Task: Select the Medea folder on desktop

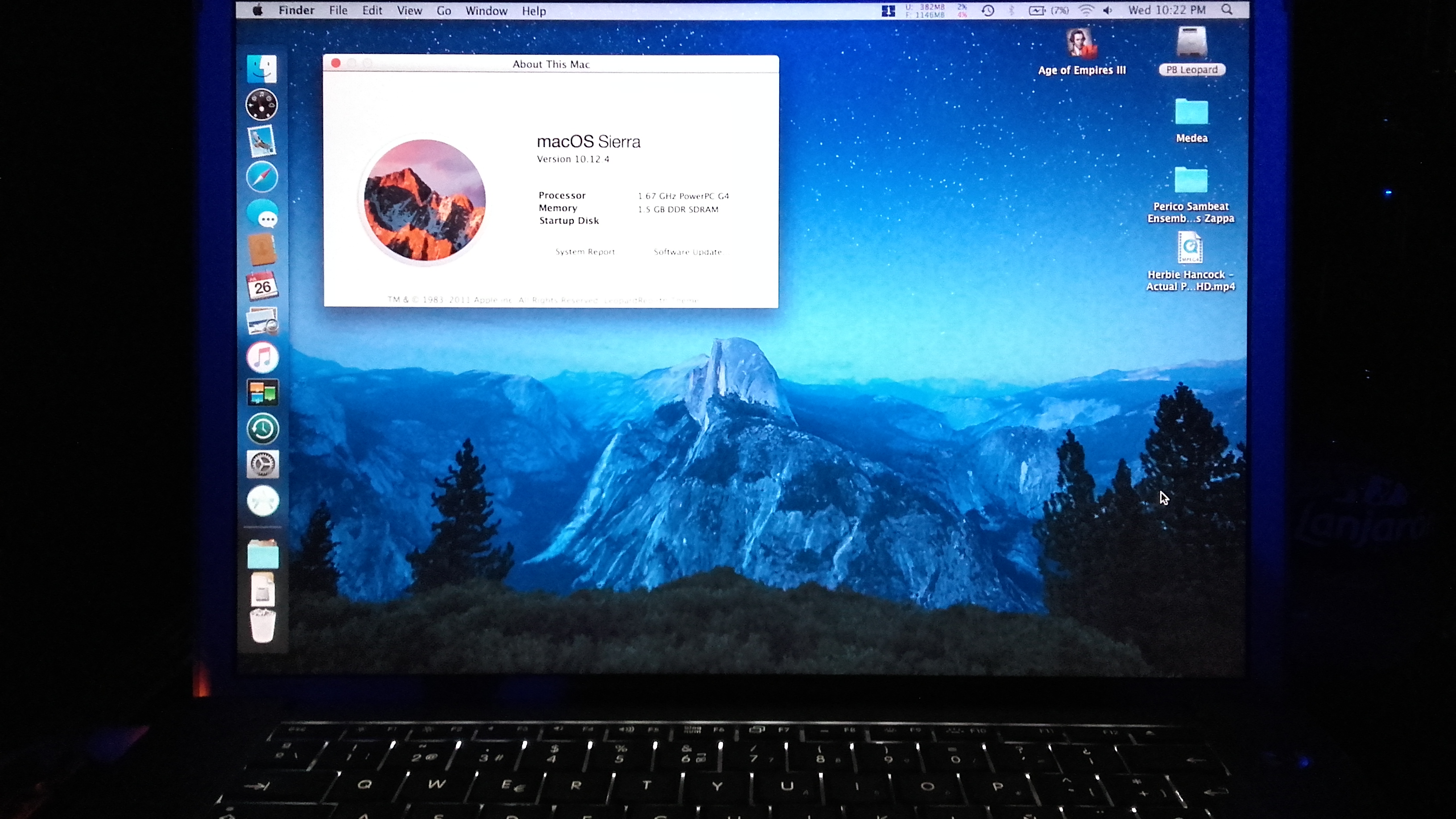Action: click(1191, 113)
